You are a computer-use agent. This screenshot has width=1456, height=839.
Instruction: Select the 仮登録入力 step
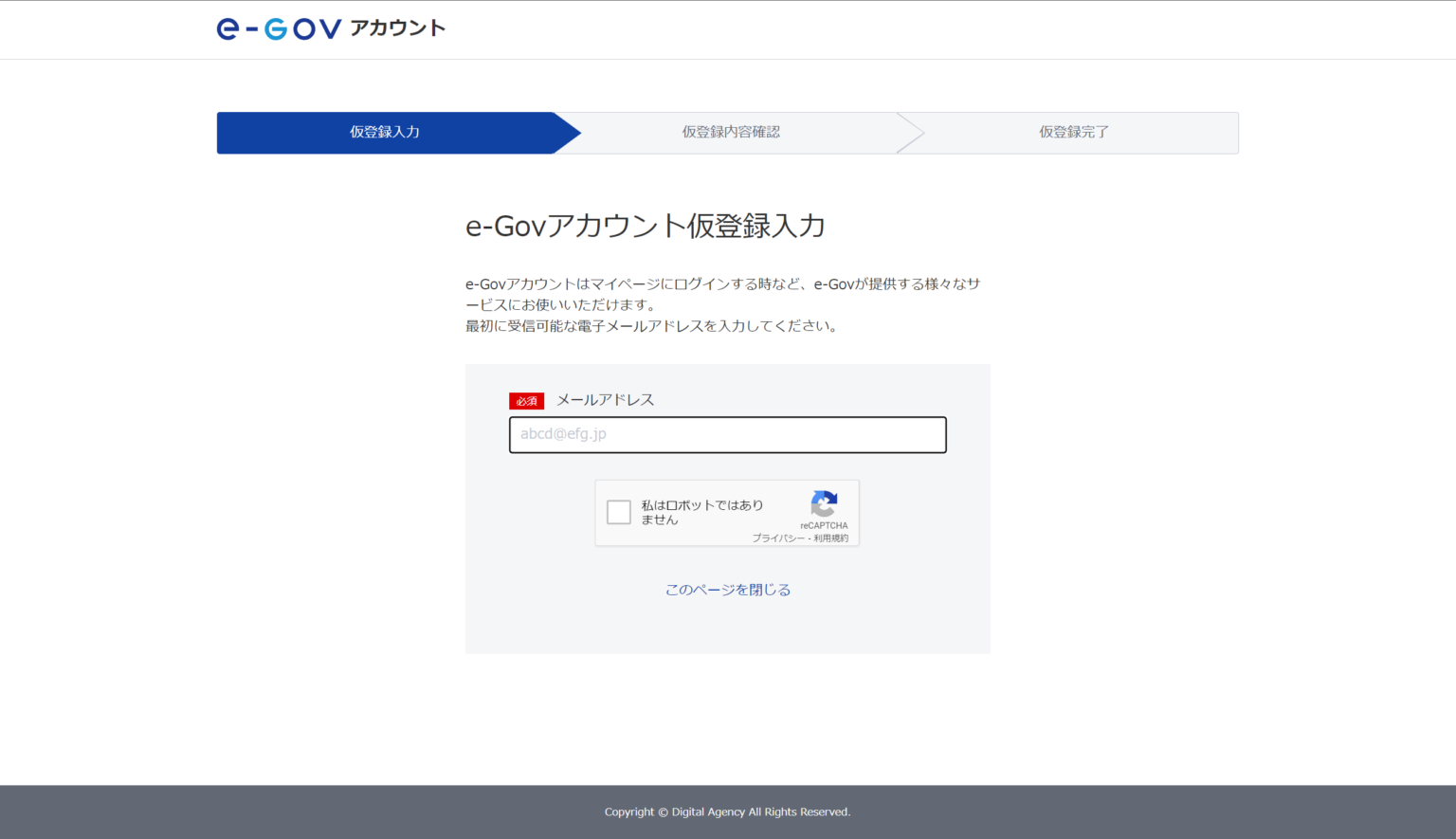pyautogui.click(x=385, y=133)
